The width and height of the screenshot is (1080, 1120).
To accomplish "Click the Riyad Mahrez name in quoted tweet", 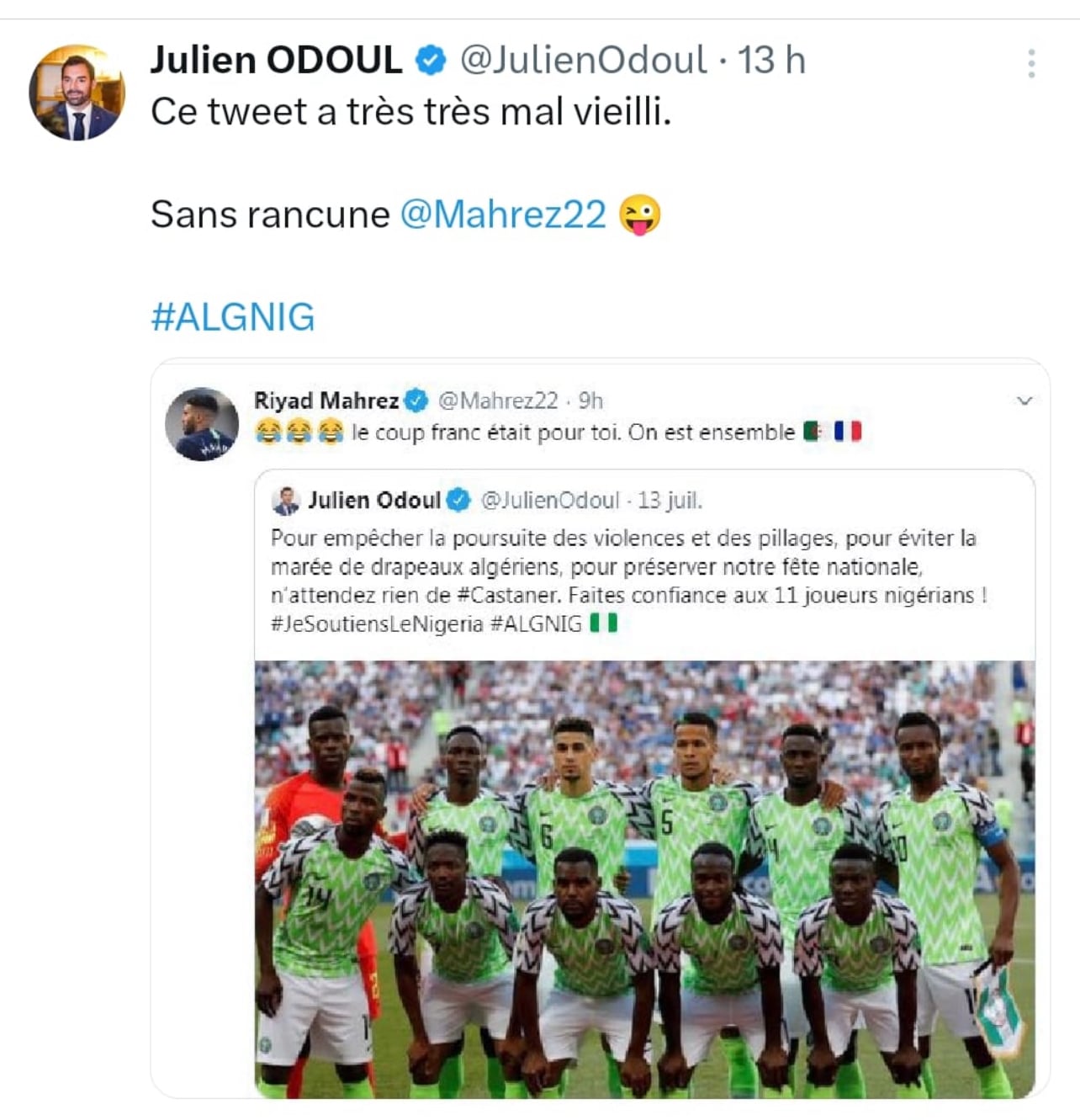I will point(326,401).
